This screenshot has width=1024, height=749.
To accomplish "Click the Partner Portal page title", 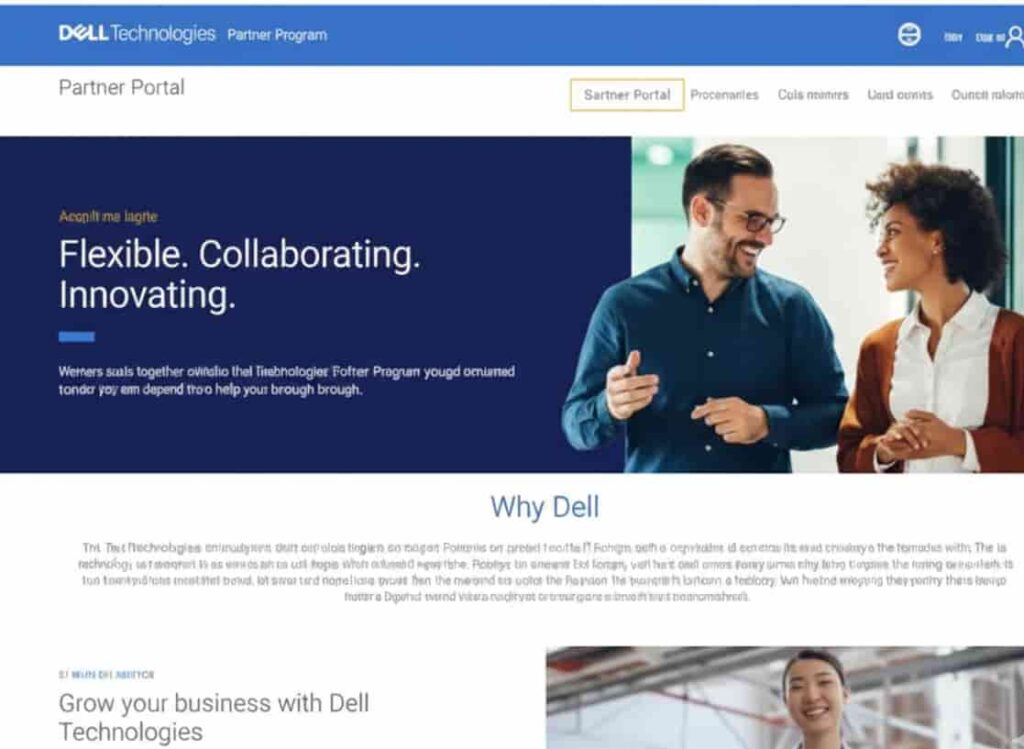I will [121, 88].
